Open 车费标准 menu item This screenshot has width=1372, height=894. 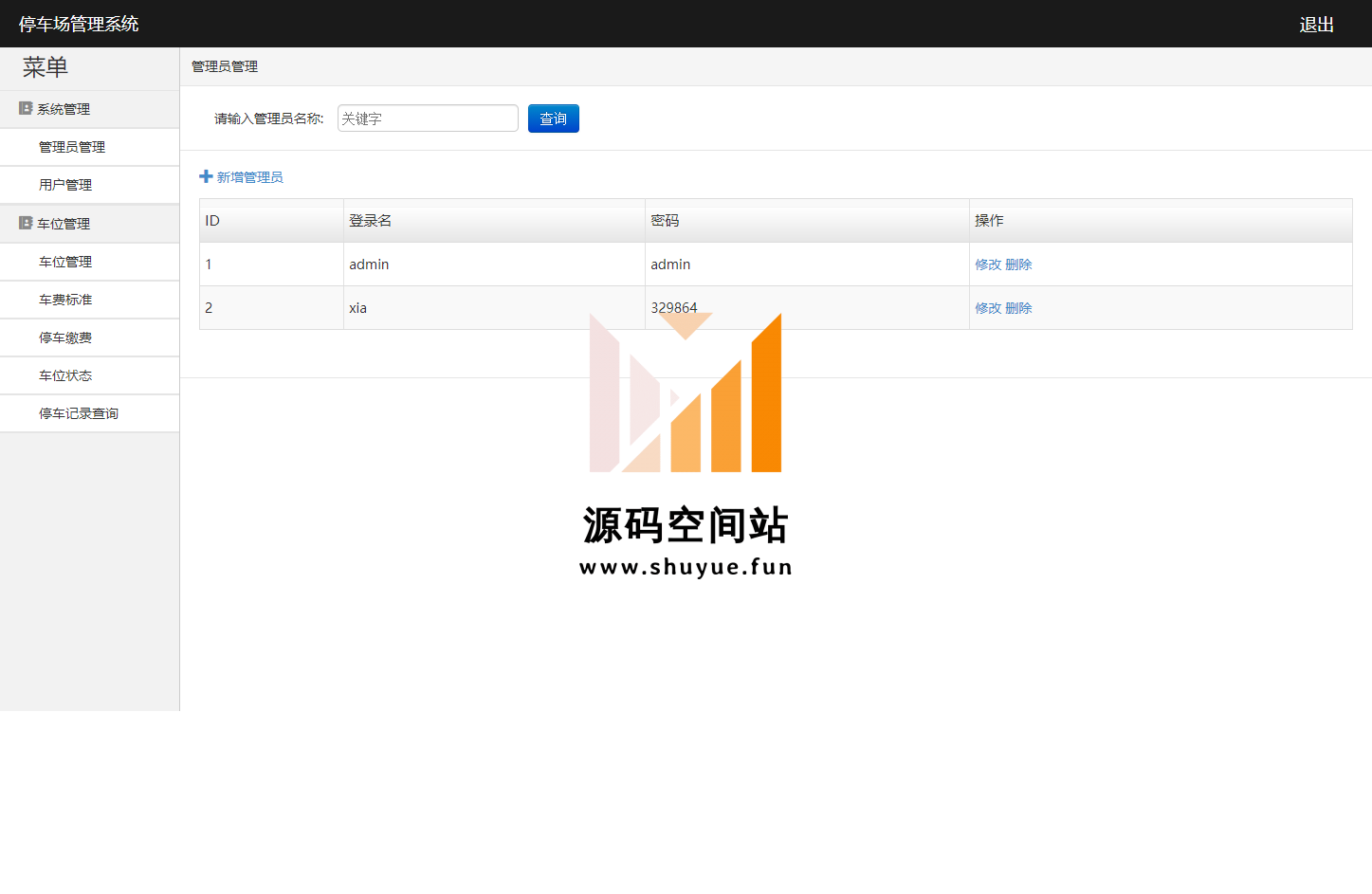[x=89, y=300]
